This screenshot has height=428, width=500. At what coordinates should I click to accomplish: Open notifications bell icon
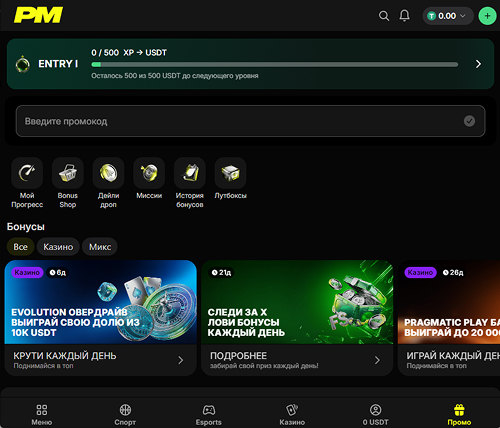pos(404,16)
